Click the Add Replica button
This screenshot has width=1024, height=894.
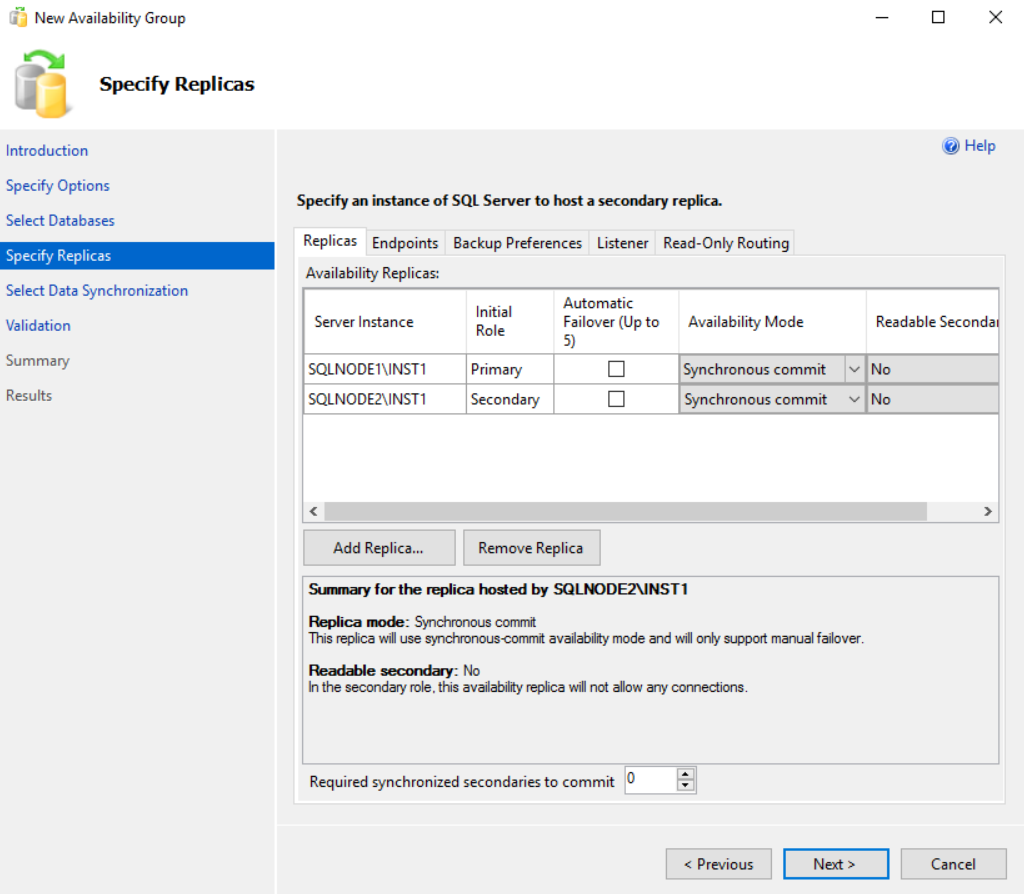point(378,547)
